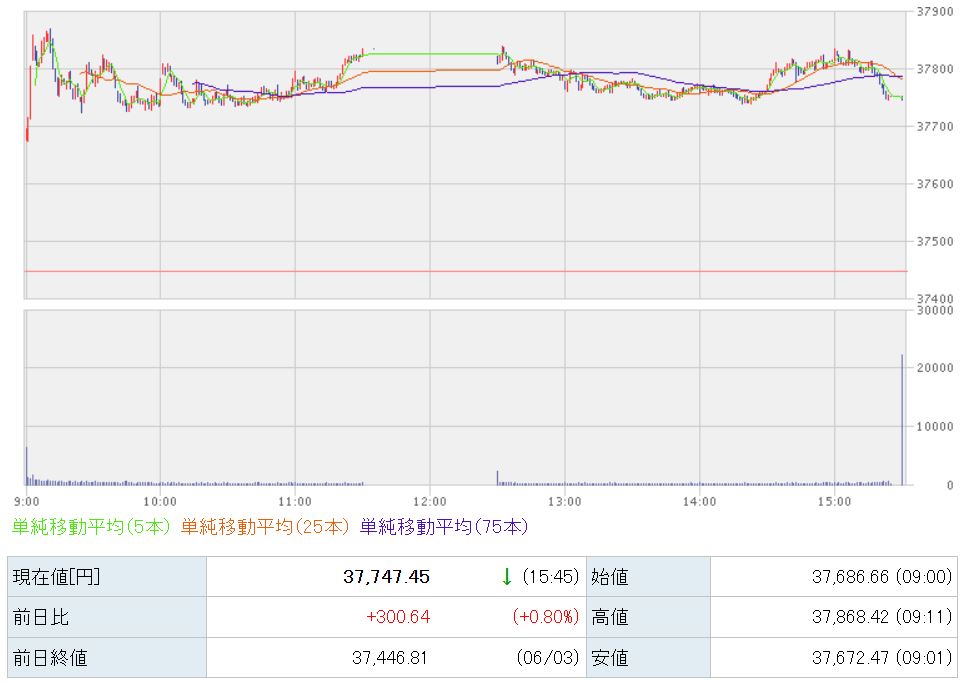Click the opening volume bar at 9:00
This screenshot has width=962, height=685.
[26, 466]
